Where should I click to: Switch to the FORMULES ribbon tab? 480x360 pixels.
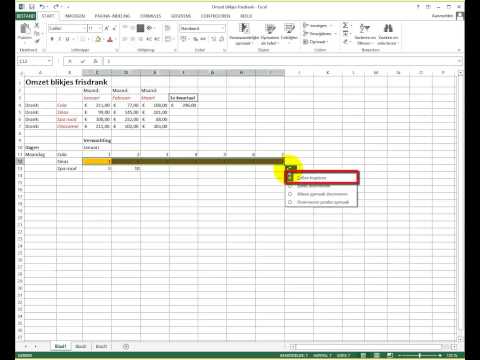pos(150,16)
